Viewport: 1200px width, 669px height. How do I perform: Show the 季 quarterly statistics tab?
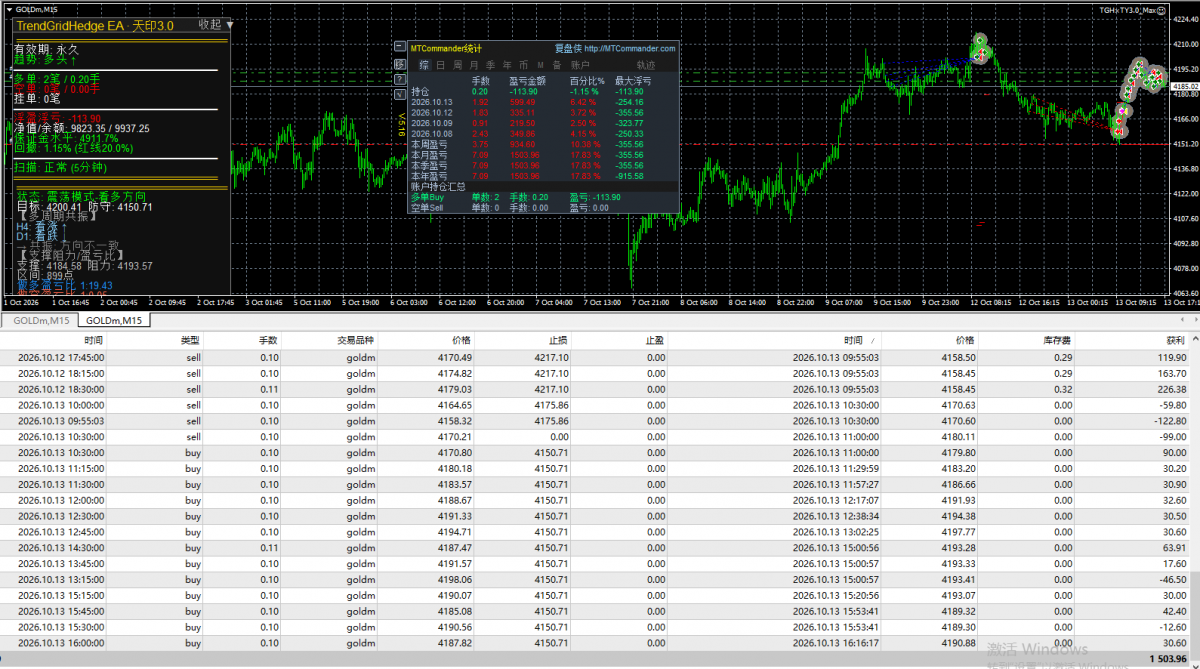(x=490, y=64)
